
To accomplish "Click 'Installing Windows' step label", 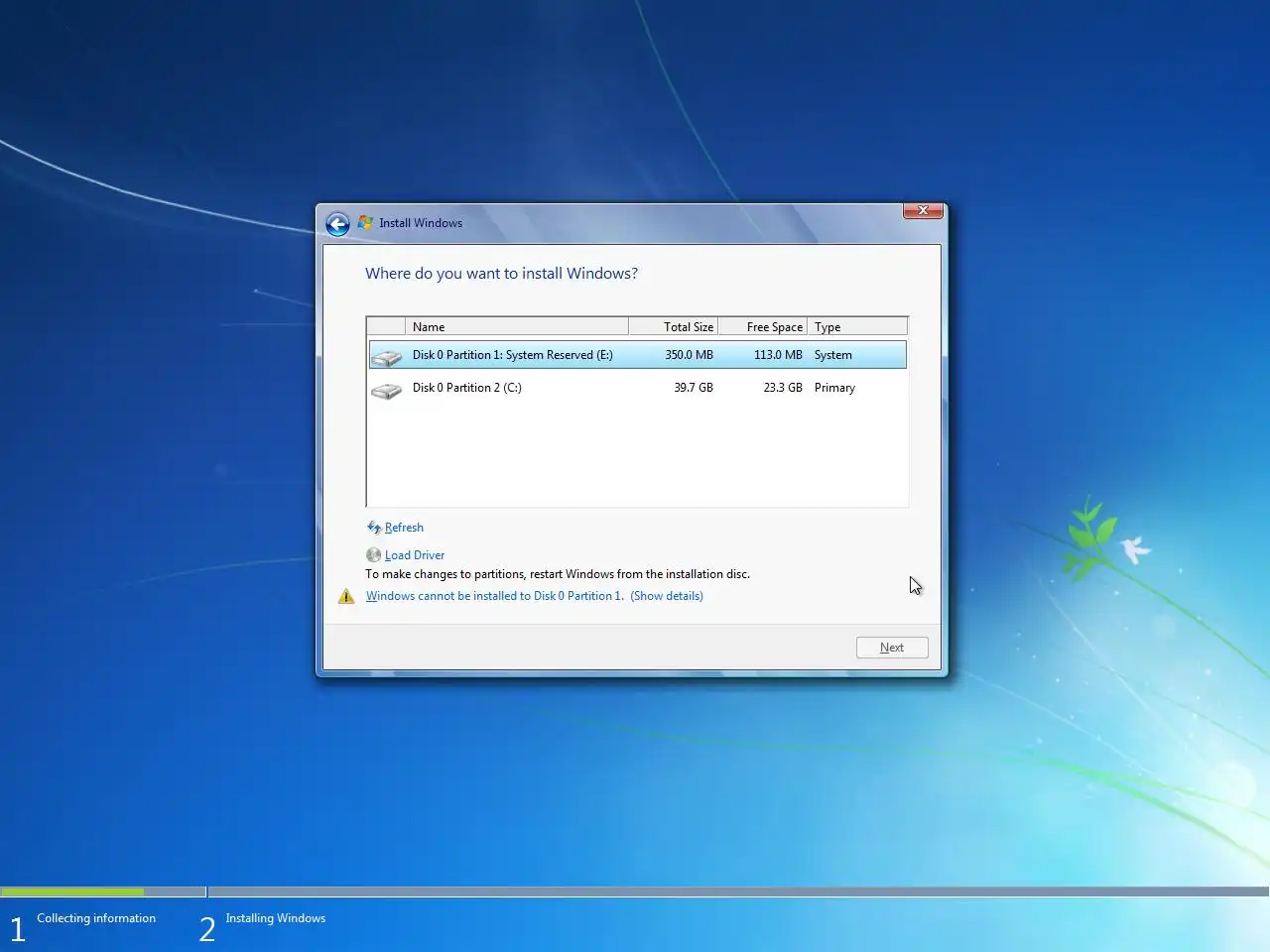I will 276,918.
